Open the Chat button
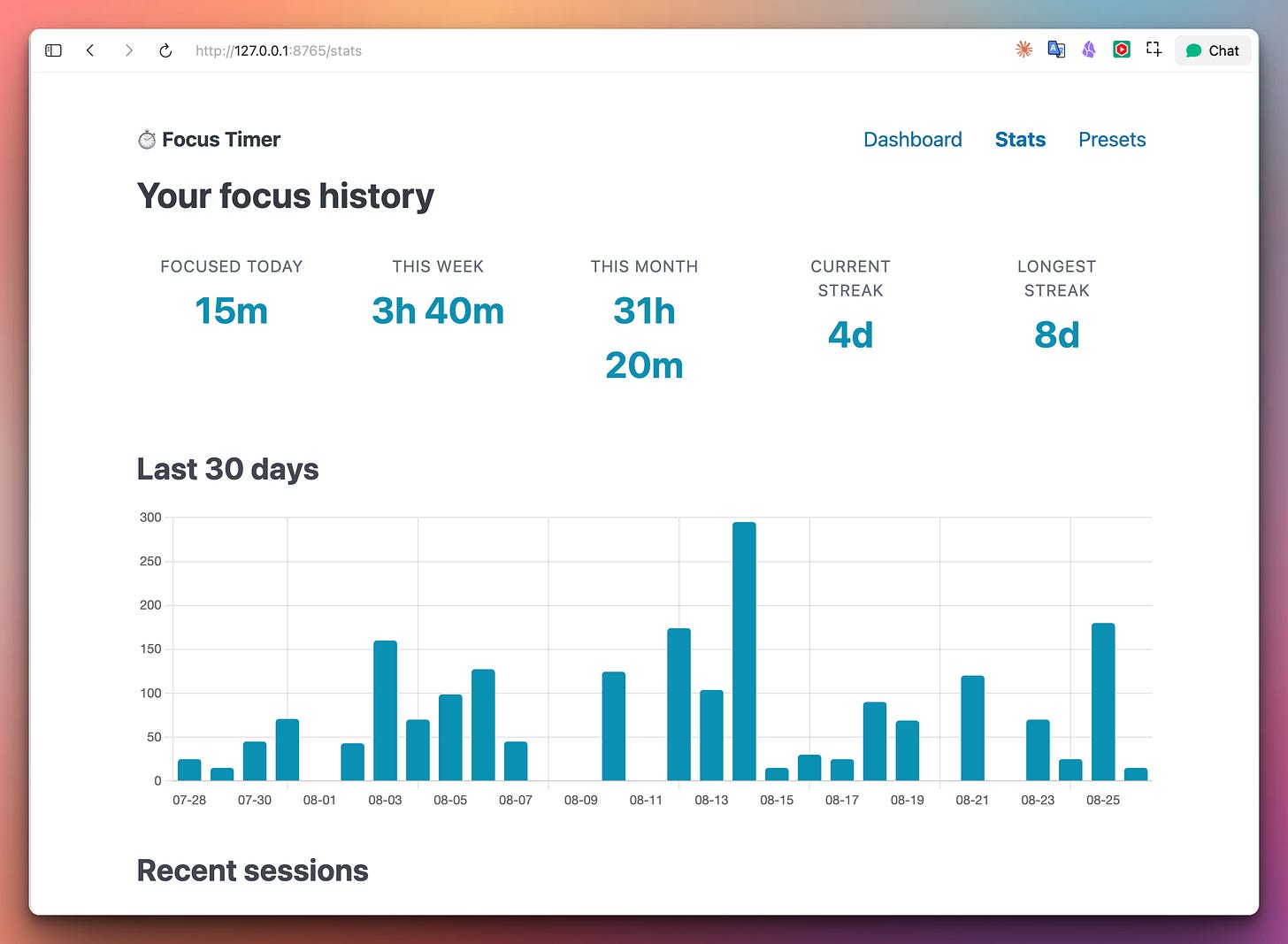1288x944 pixels. (x=1213, y=50)
